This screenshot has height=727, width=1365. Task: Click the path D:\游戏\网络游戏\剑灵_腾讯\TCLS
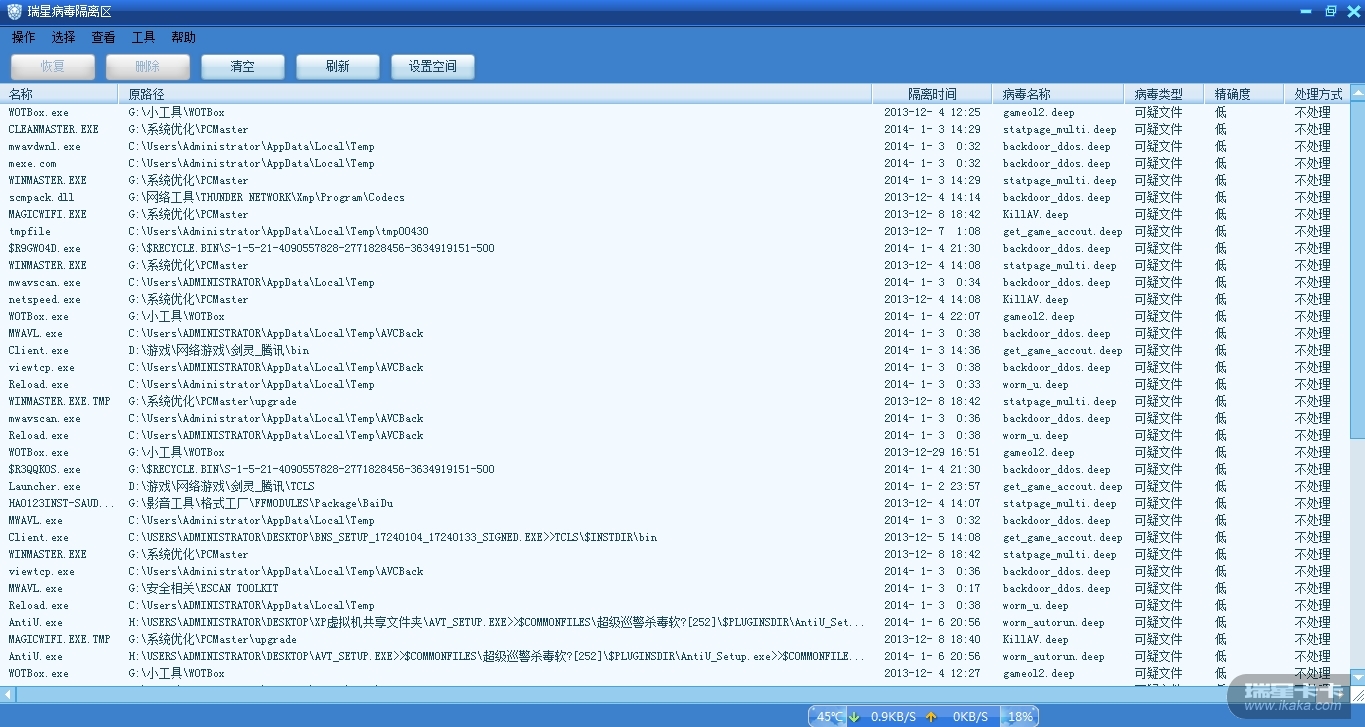pos(221,486)
